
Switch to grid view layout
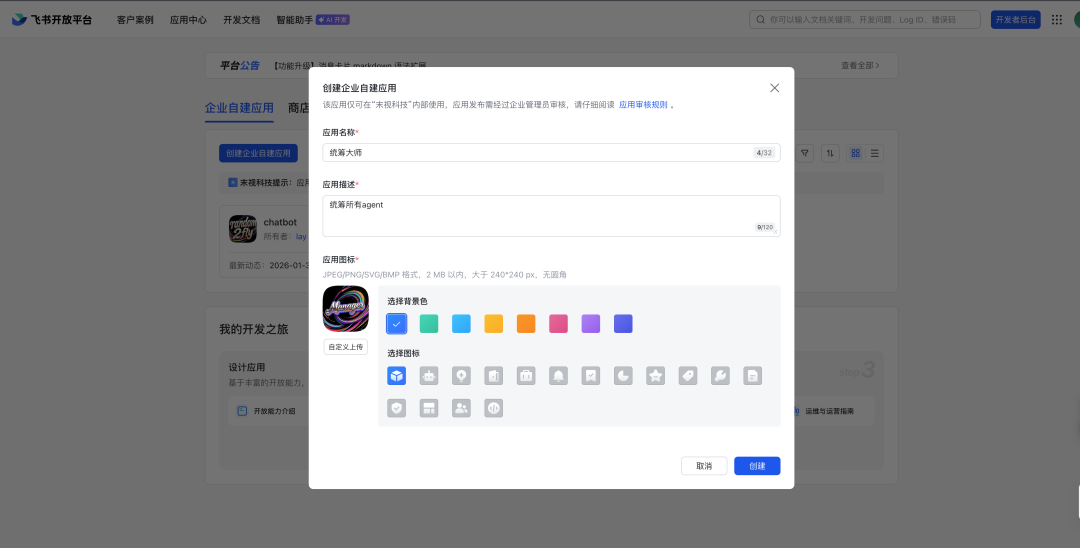tap(855, 153)
